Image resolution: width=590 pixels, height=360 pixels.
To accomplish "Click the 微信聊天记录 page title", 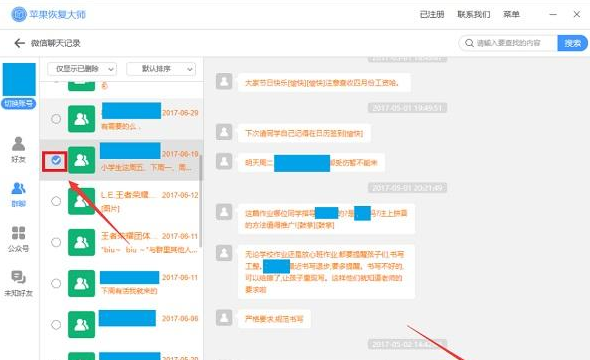I will tap(56, 43).
